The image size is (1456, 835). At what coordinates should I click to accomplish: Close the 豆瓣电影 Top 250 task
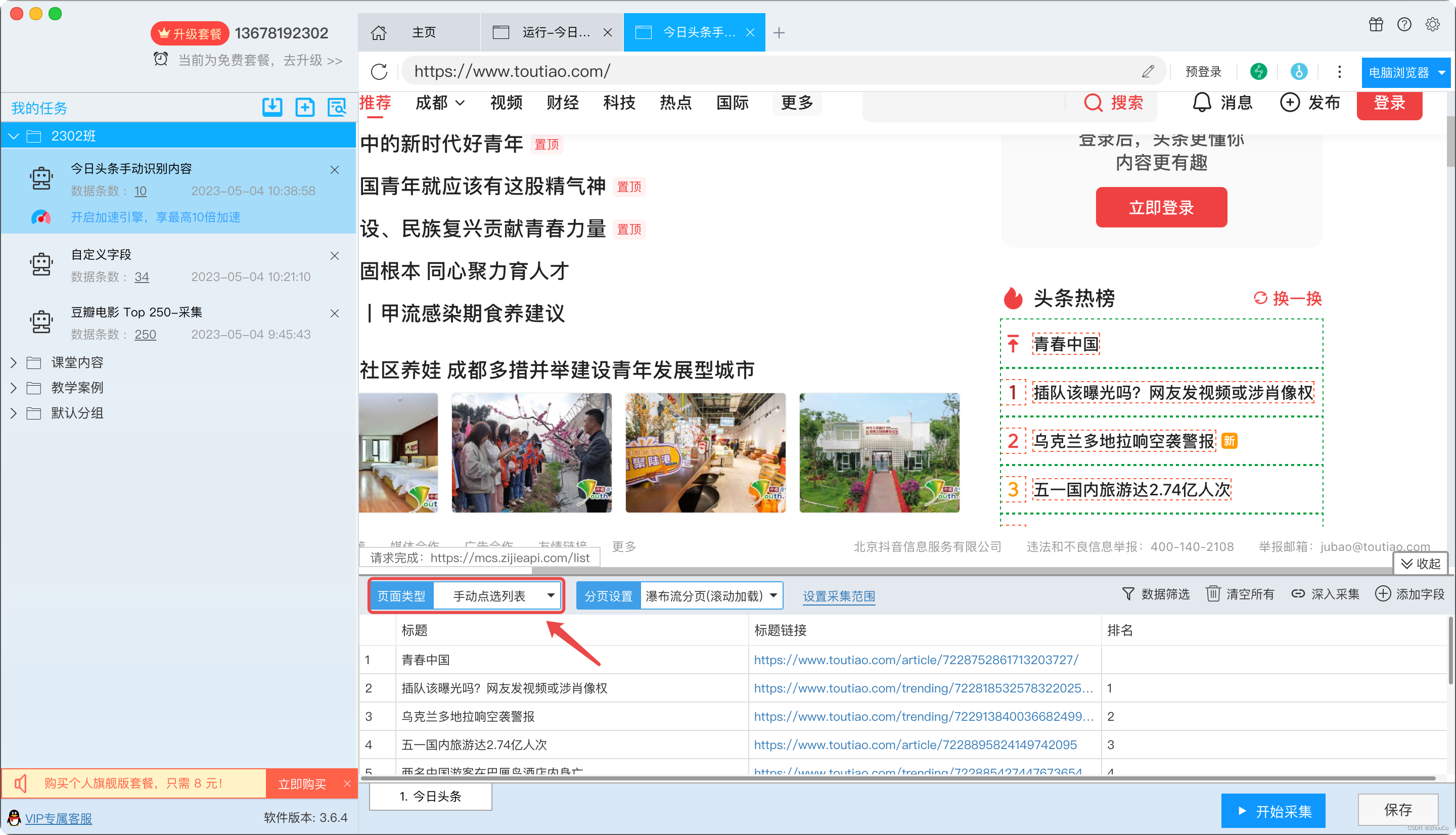click(335, 314)
